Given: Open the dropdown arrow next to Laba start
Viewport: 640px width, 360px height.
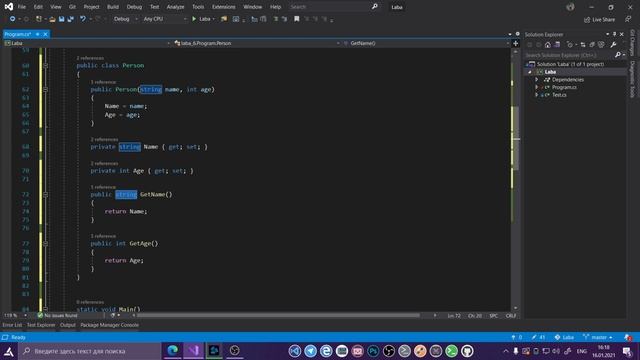Looking at the screenshot, I should [213, 19].
